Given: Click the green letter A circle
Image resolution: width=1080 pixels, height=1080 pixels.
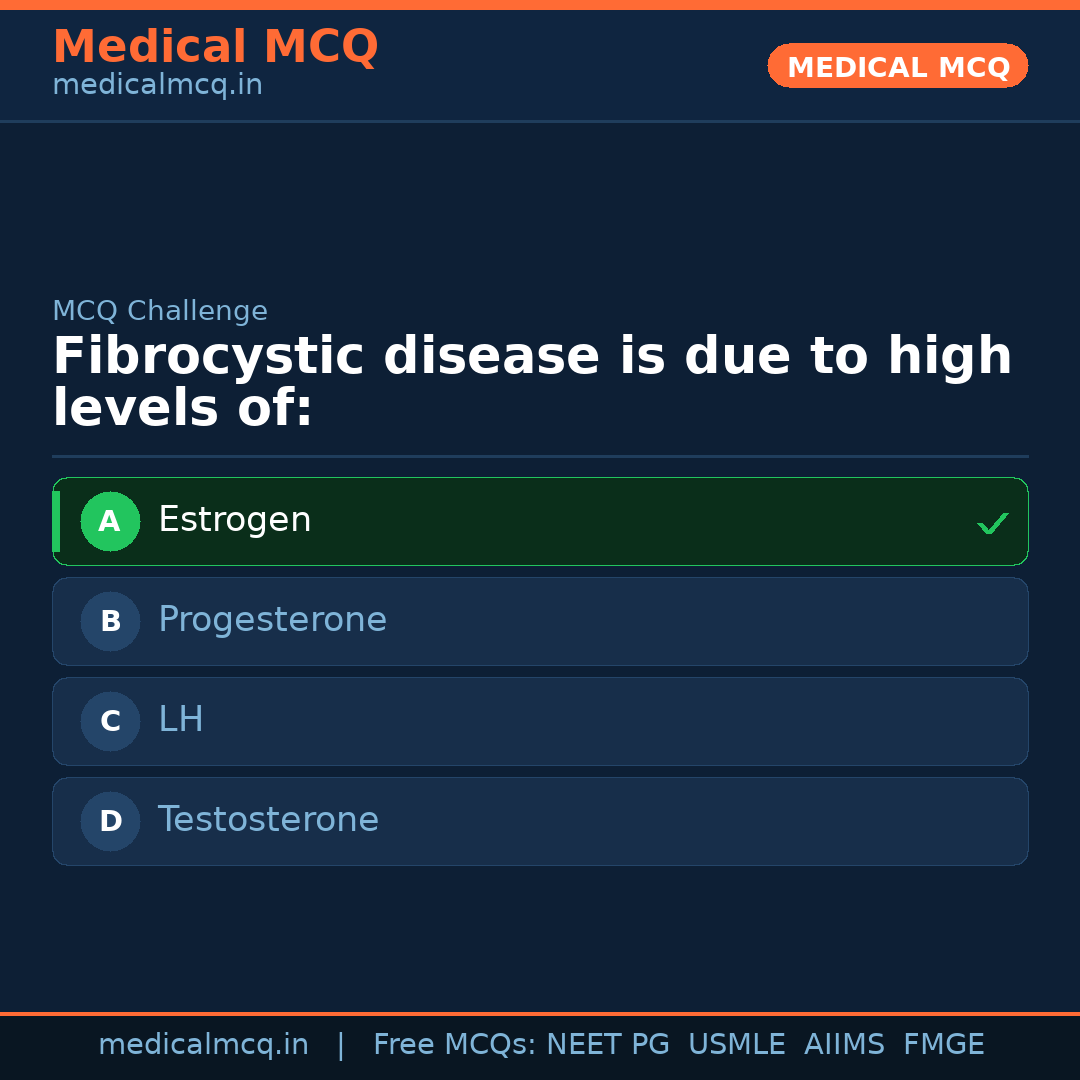Looking at the screenshot, I should (x=110, y=521).
